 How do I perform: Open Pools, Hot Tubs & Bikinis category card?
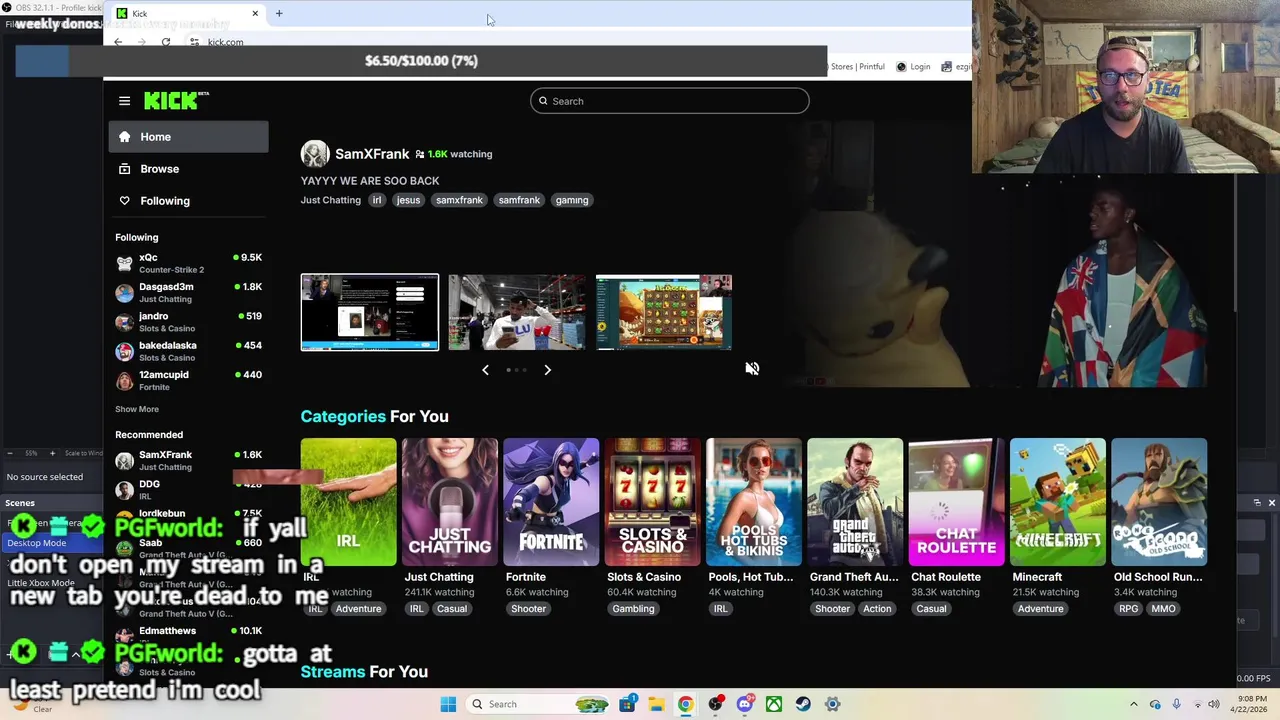753,502
